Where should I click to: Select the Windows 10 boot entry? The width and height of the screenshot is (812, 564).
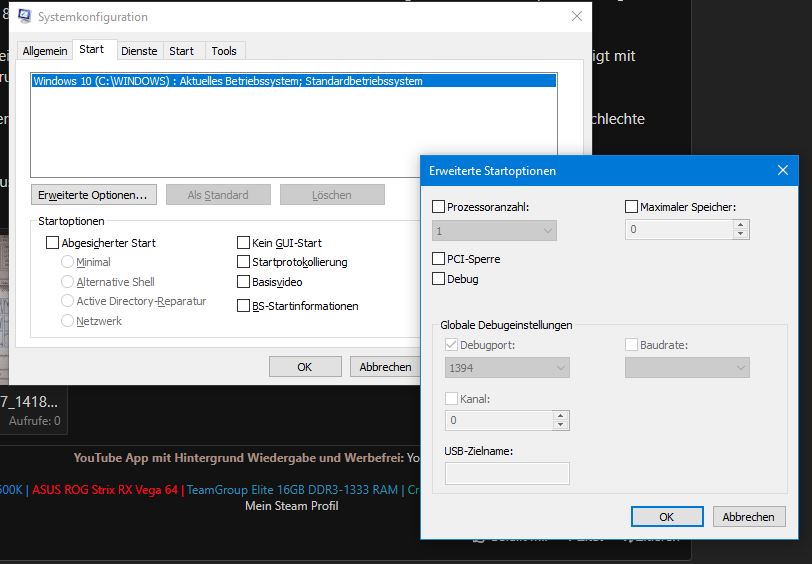click(294, 81)
